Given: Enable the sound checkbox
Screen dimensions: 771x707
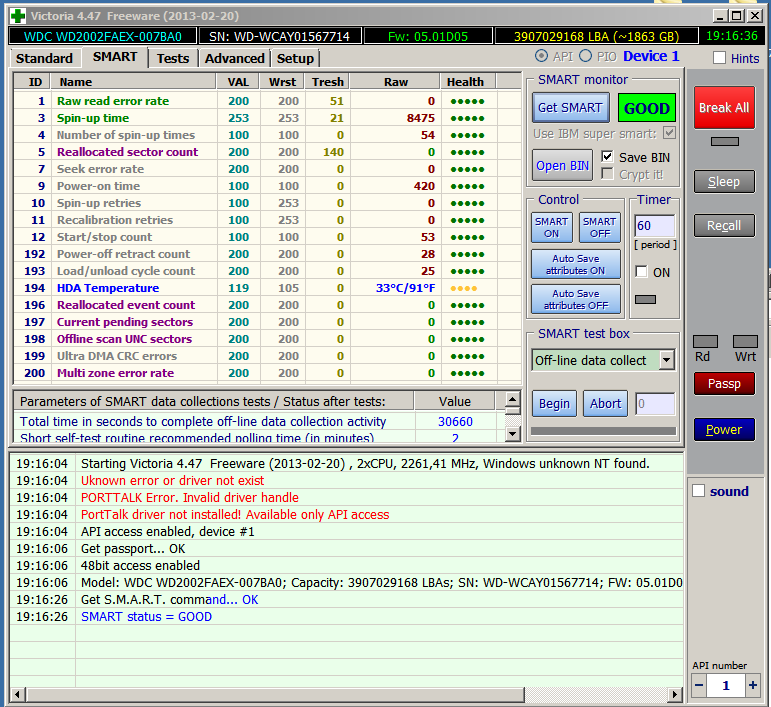Looking at the screenshot, I should point(699,491).
